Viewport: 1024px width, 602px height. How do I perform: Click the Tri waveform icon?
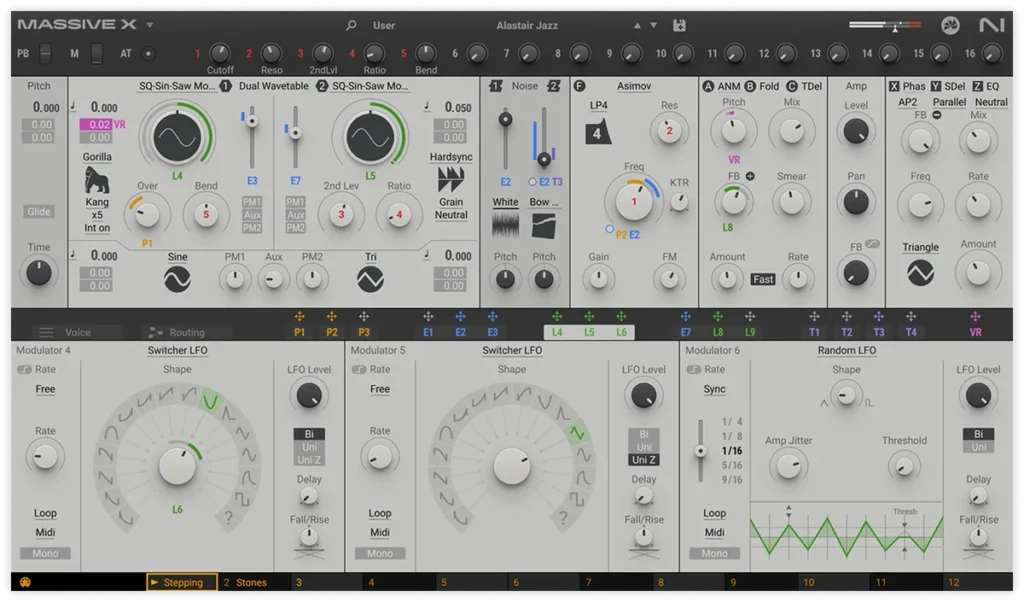[x=370, y=279]
